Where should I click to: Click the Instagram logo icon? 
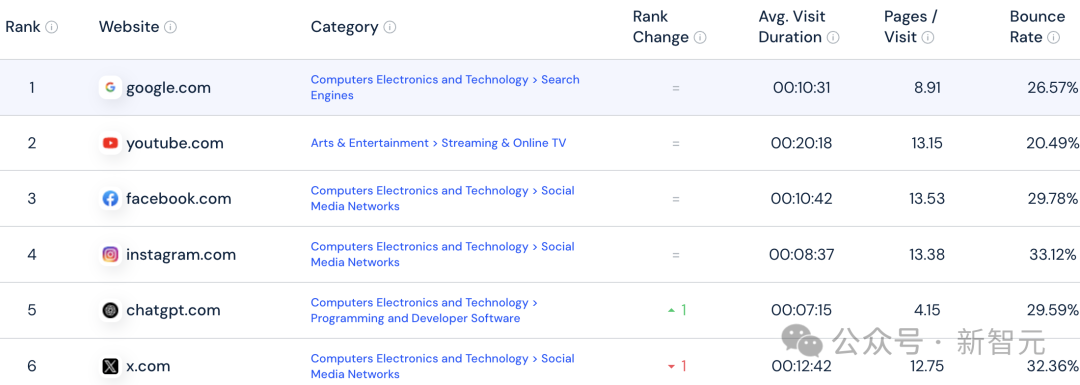coord(110,255)
